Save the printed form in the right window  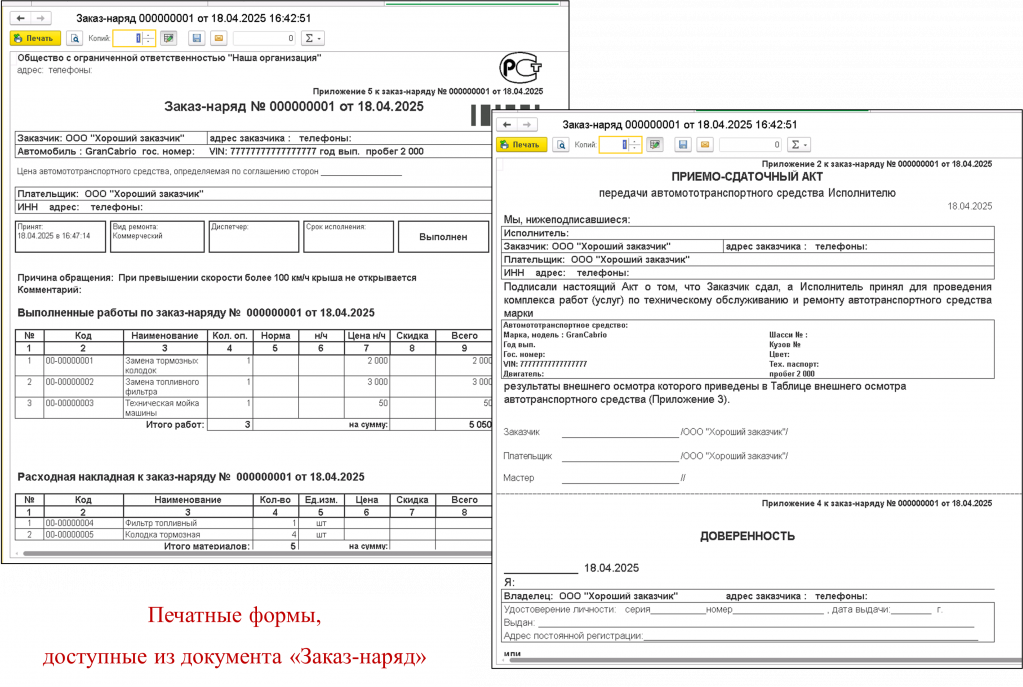[x=682, y=145]
